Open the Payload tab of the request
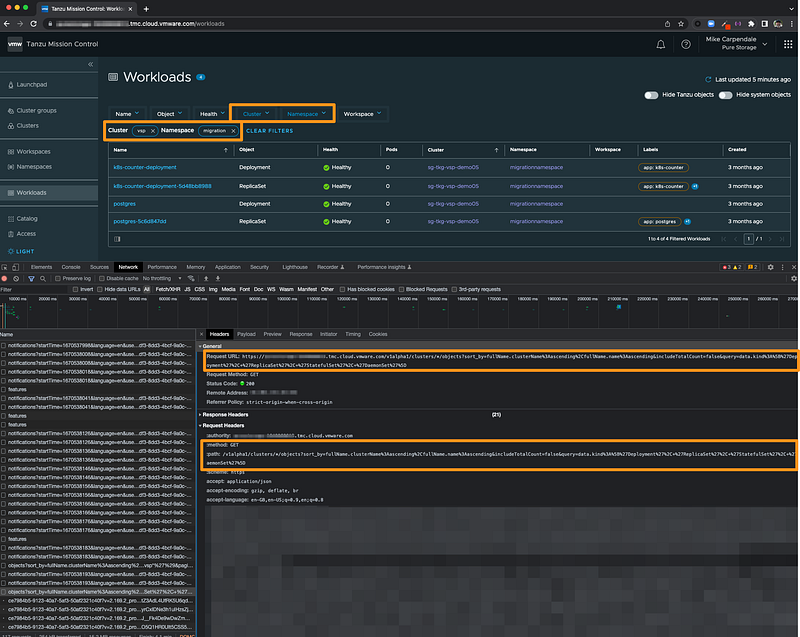The height and width of the screenshot is (637, 800). click(x=246, y=334)
